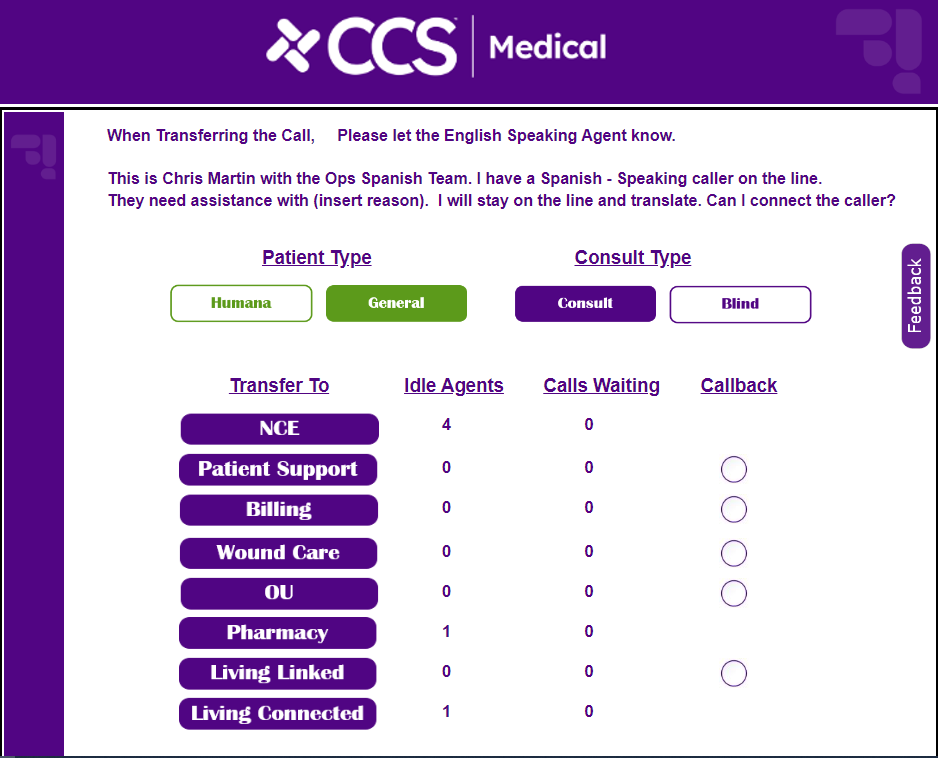
Task: Select callback for Patient Support
Action: point(734,469)
